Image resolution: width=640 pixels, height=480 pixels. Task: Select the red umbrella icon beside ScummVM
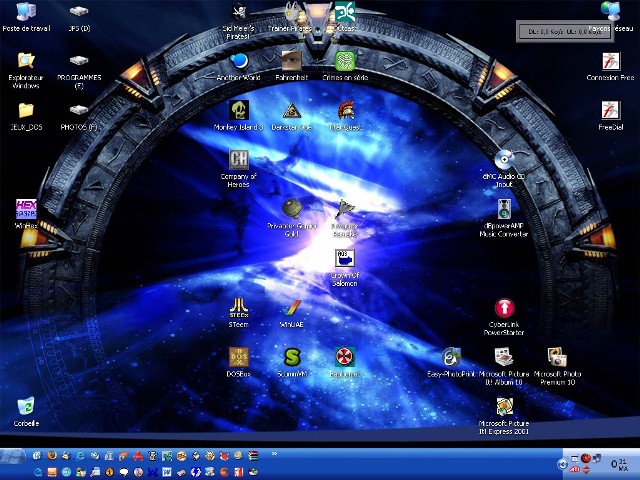coord(345,362)
